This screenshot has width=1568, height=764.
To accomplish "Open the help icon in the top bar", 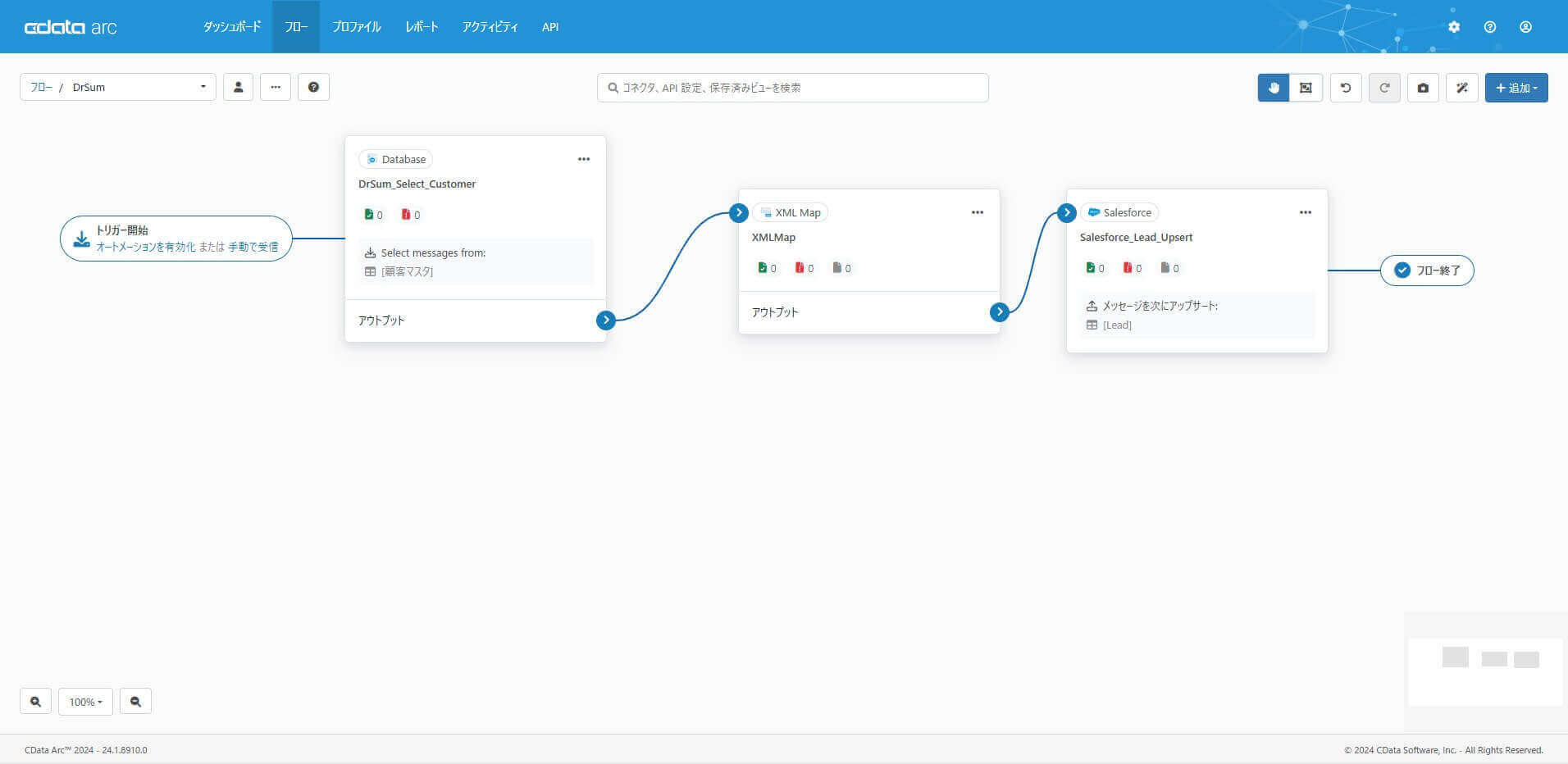I will pos(1489,26).
